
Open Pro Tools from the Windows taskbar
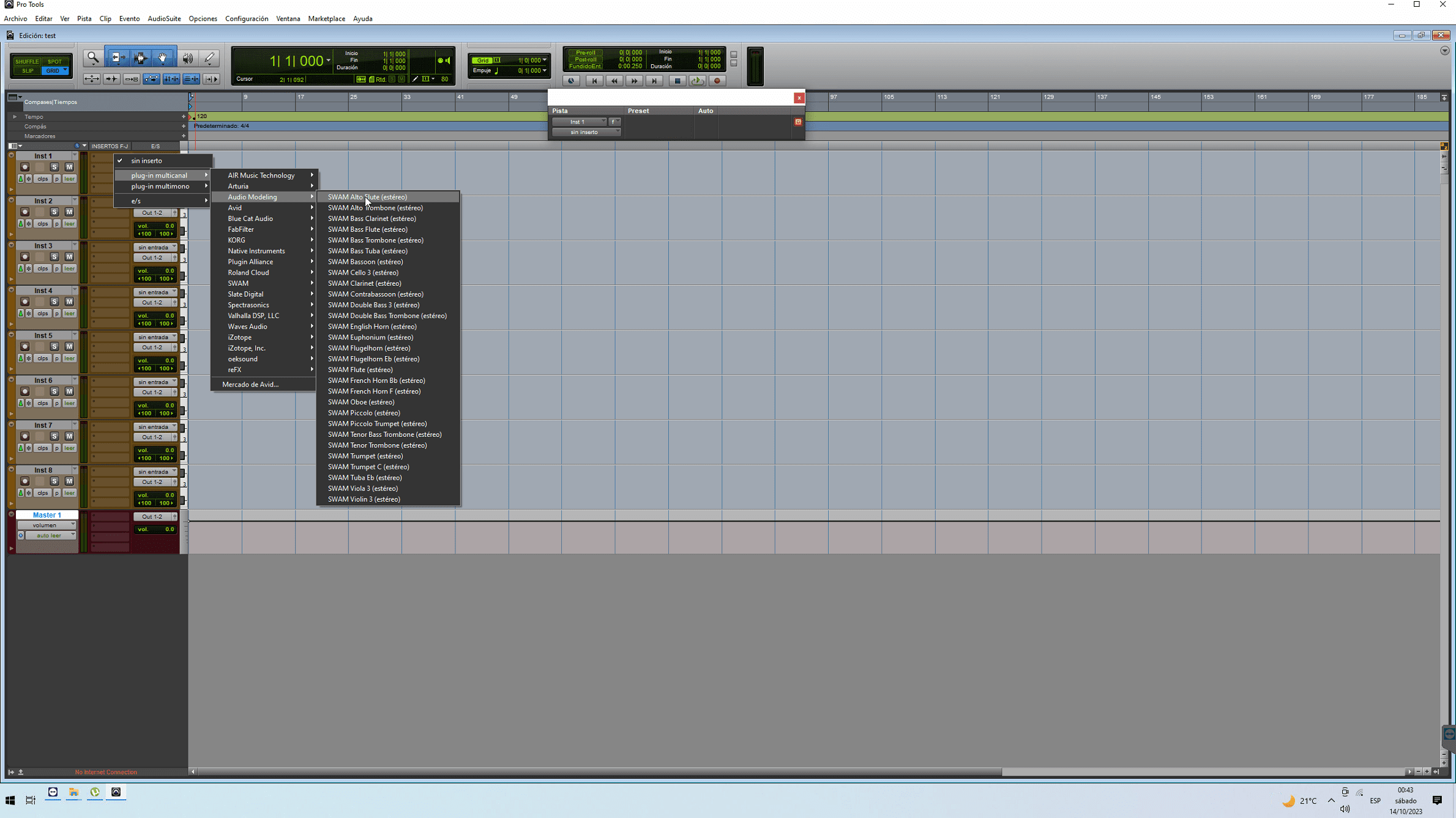(116, 792)
